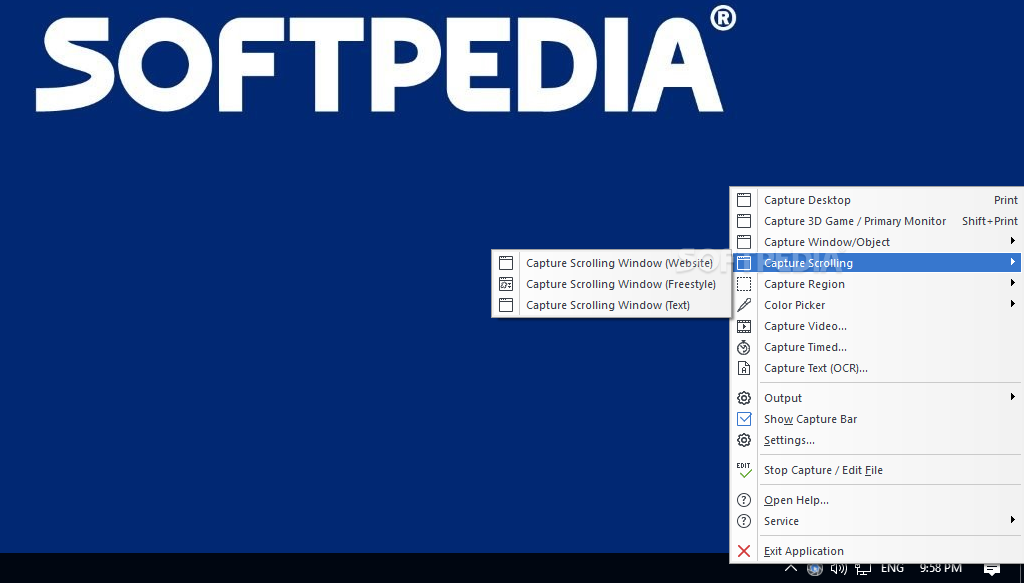Open the Output menu entry
This screenshot has height=583, width=1024.
click(x=876, y=398)
